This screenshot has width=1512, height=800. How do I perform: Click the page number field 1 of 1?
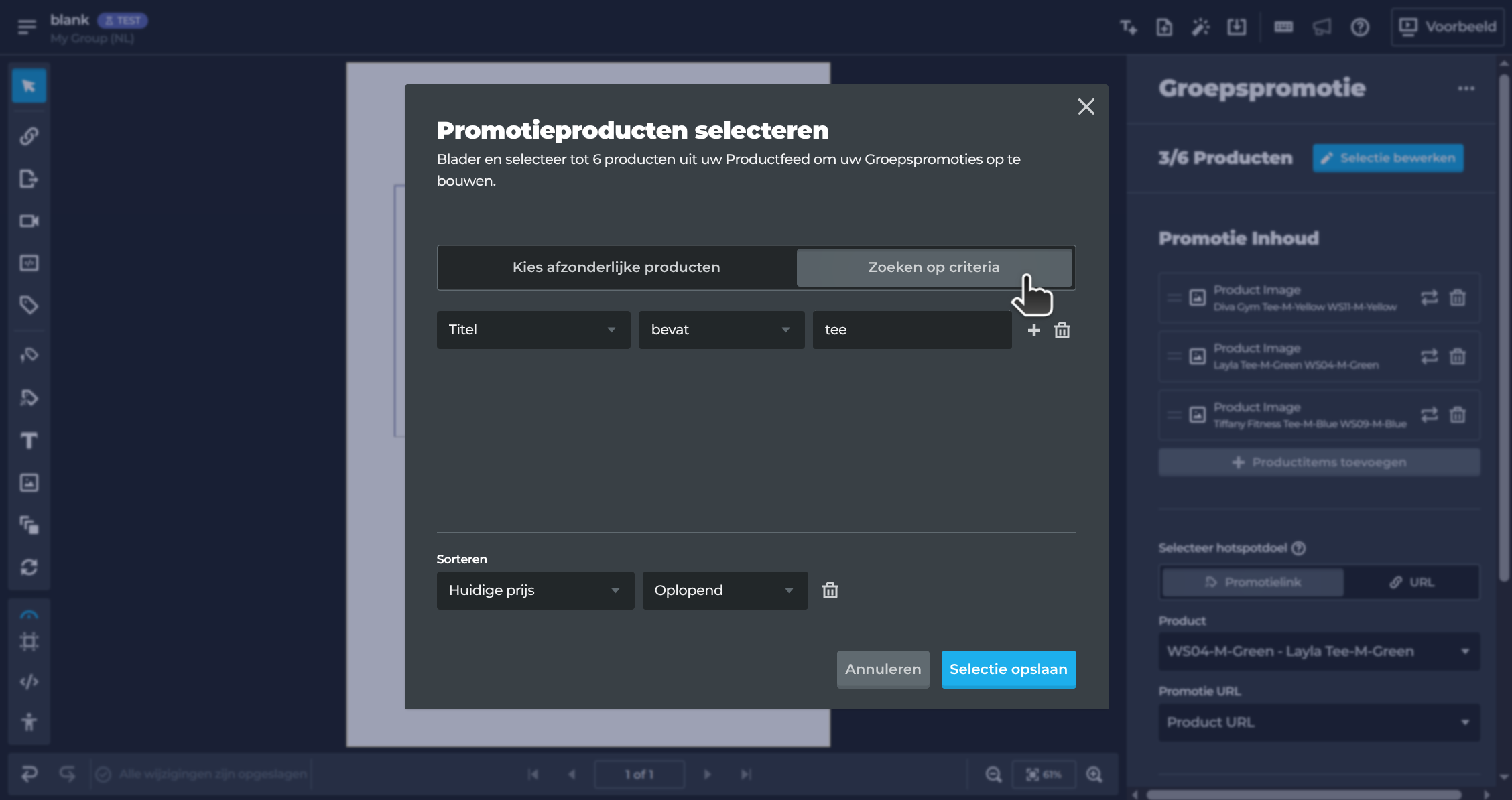pos(639,775)
